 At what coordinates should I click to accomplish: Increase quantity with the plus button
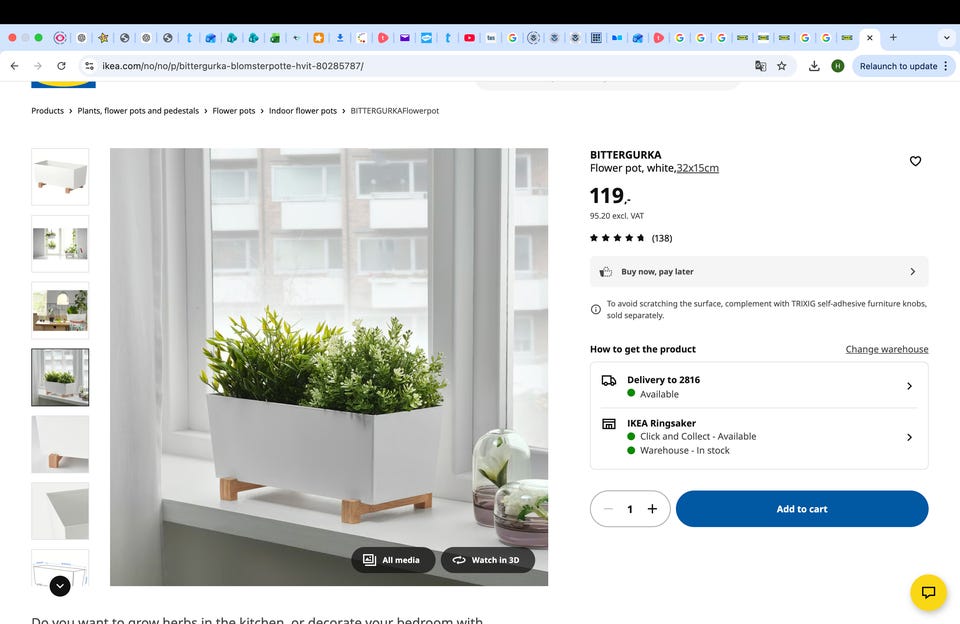click(653, 509)
